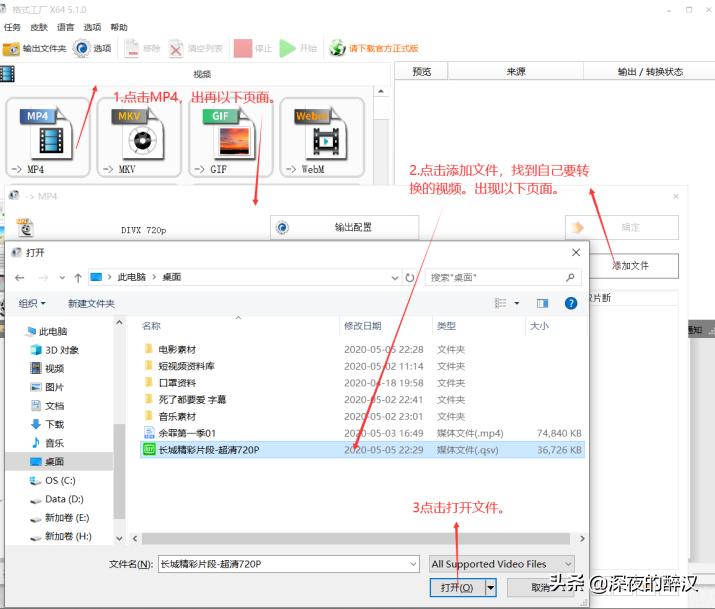
Task: Click the blue help question icon
Action: tap(571, 304)
